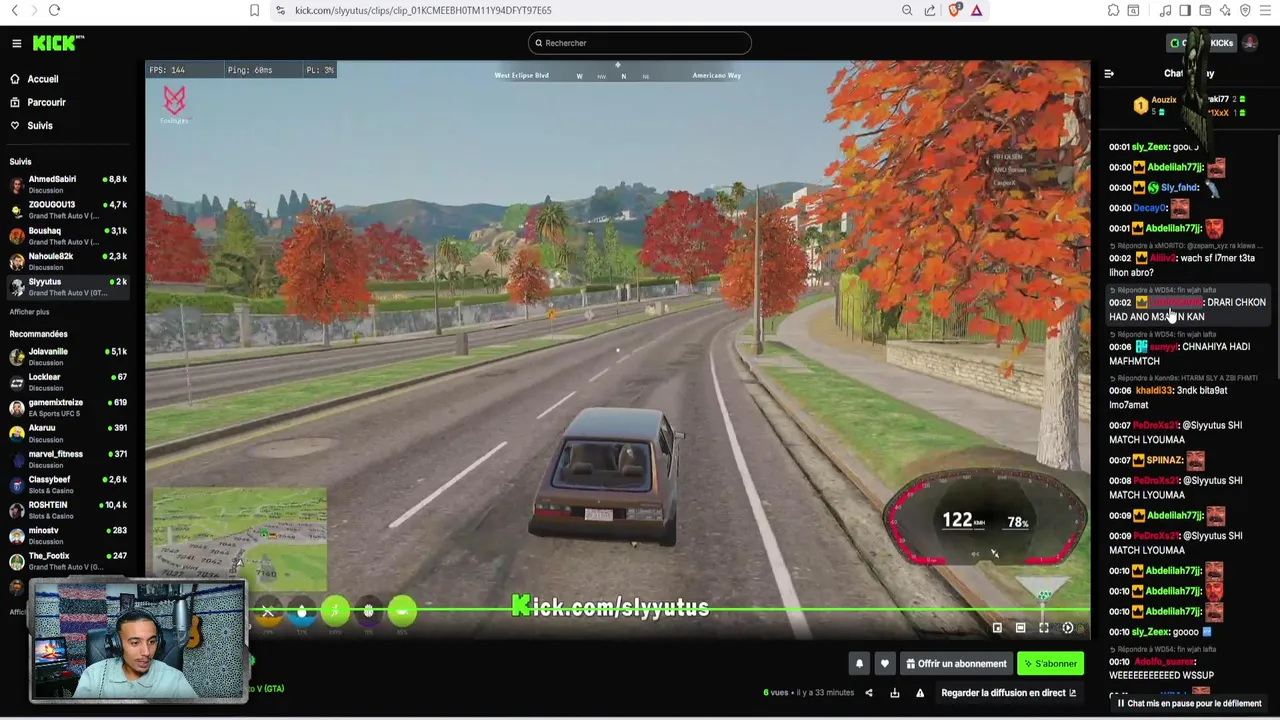Viewport: 1280px width, 720px height.
Task: Open recommended channel minostv
Action: coord(68,535)
